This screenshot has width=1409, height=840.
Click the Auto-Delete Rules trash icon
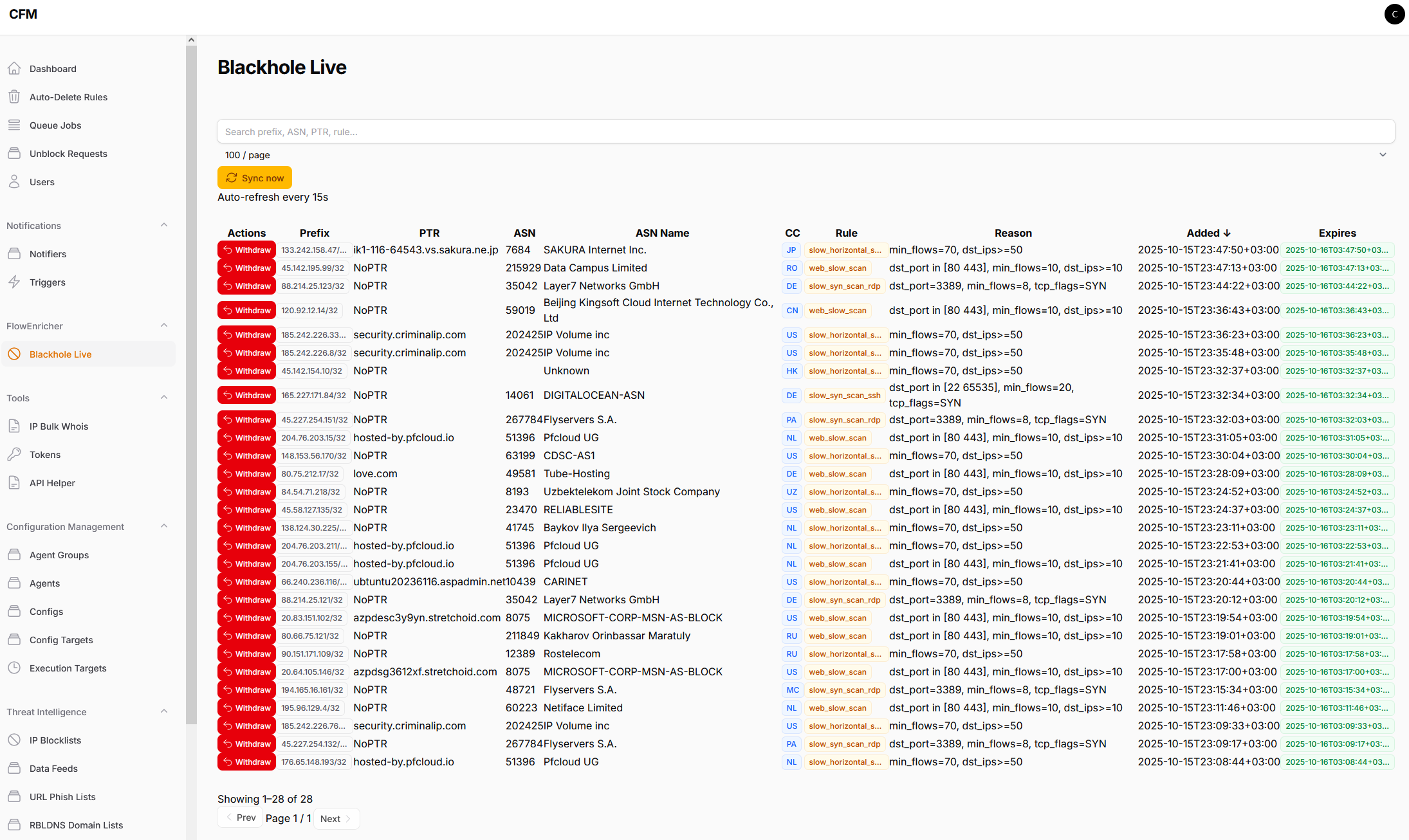[14, 97]
